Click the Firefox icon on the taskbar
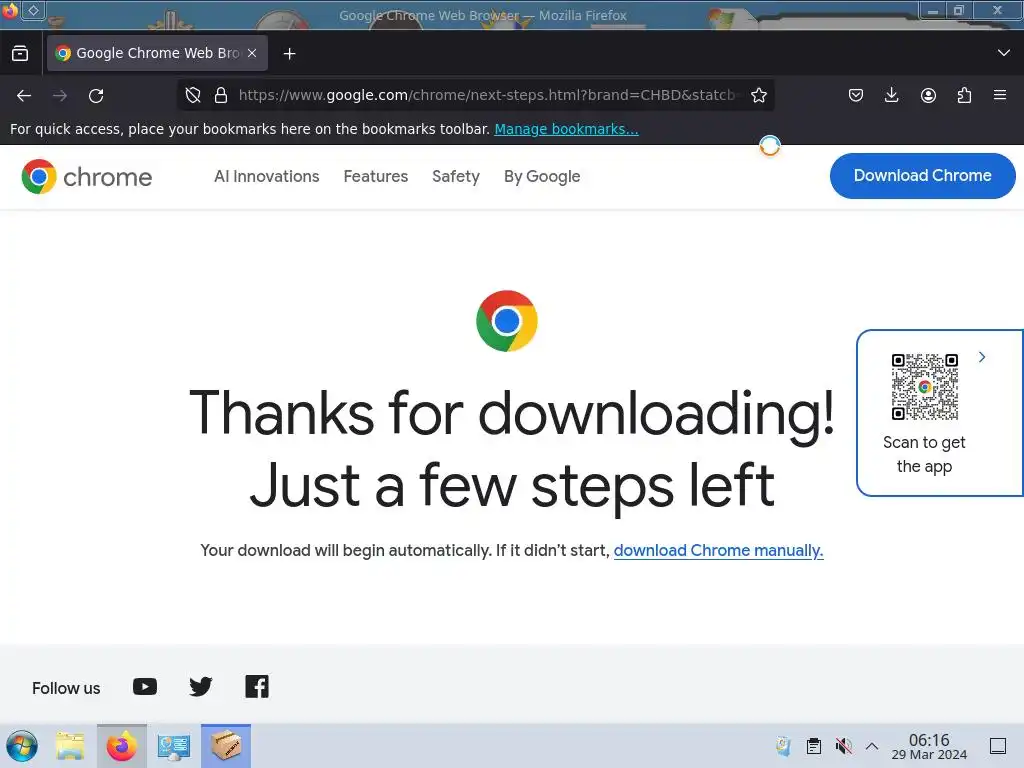 (121, 746)
